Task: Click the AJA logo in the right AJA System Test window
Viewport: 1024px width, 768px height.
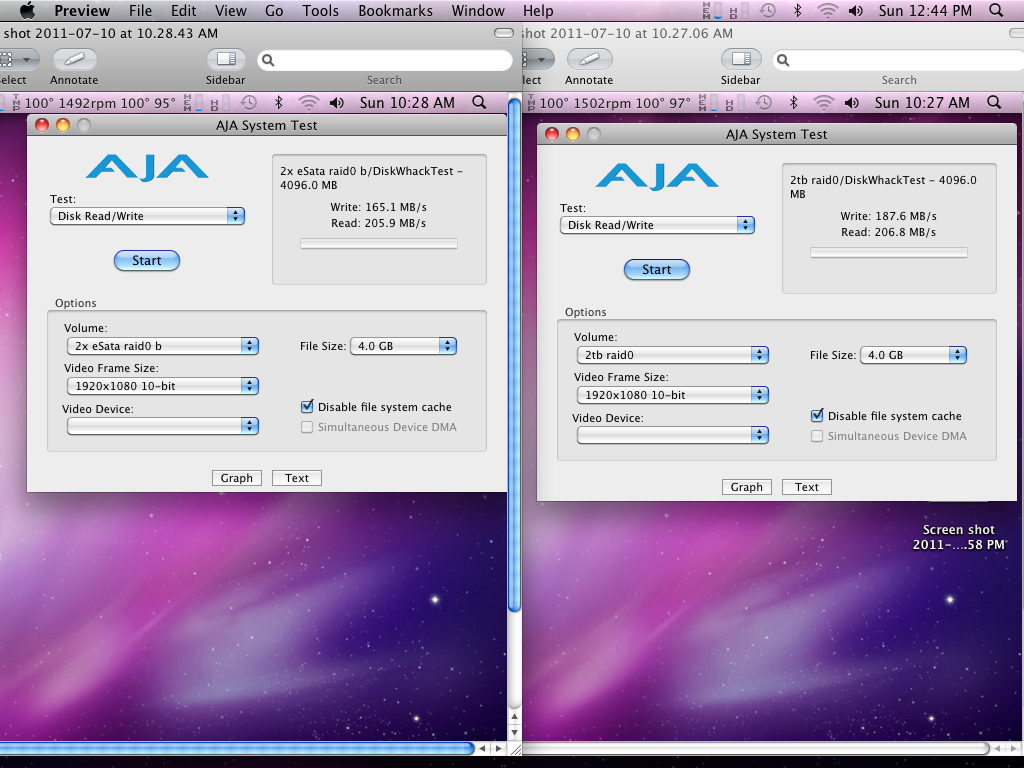Action: (x=657, y=176)
